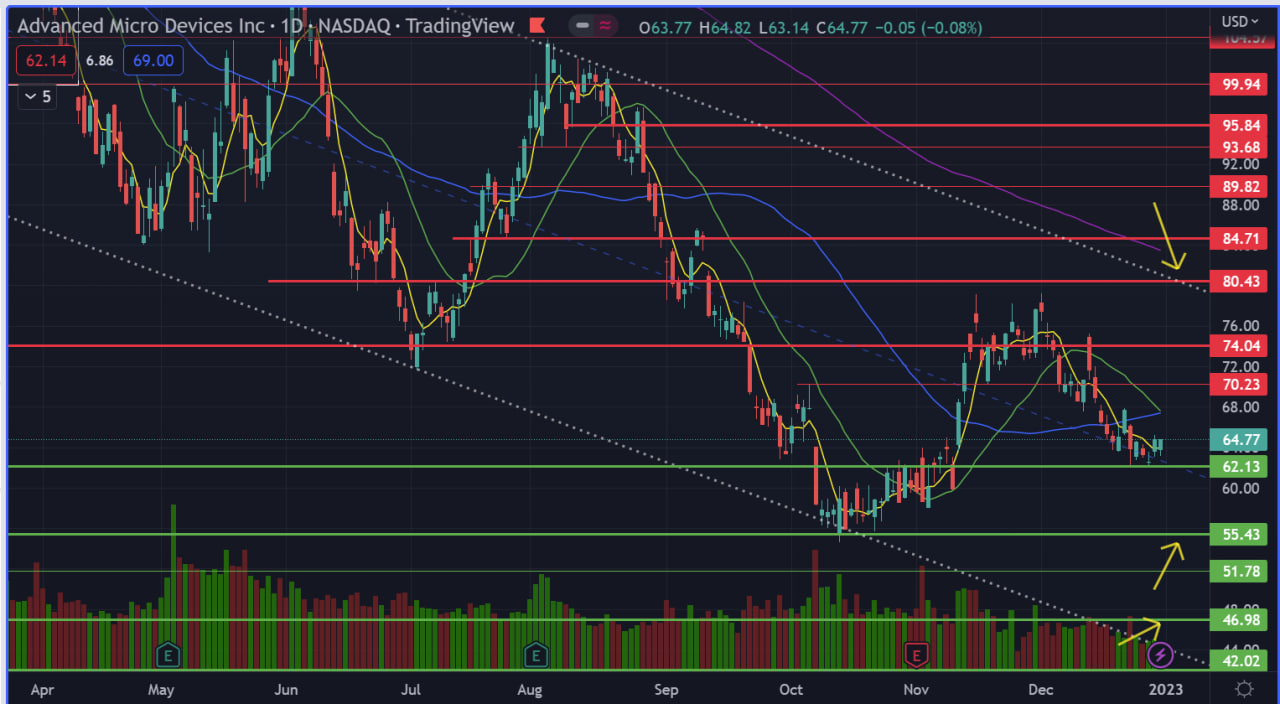Expand the collapsed indicators legend showing 5

coord(37,96)
